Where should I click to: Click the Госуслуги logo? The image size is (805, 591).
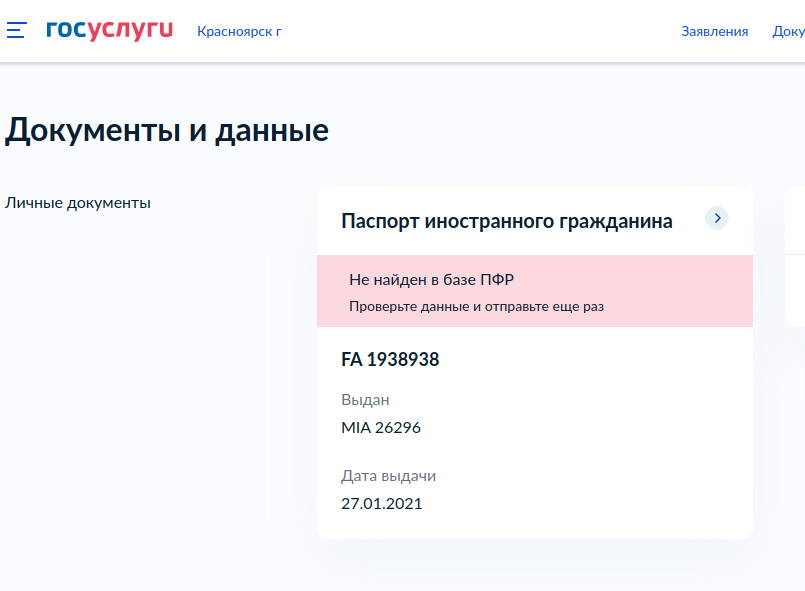109,30
